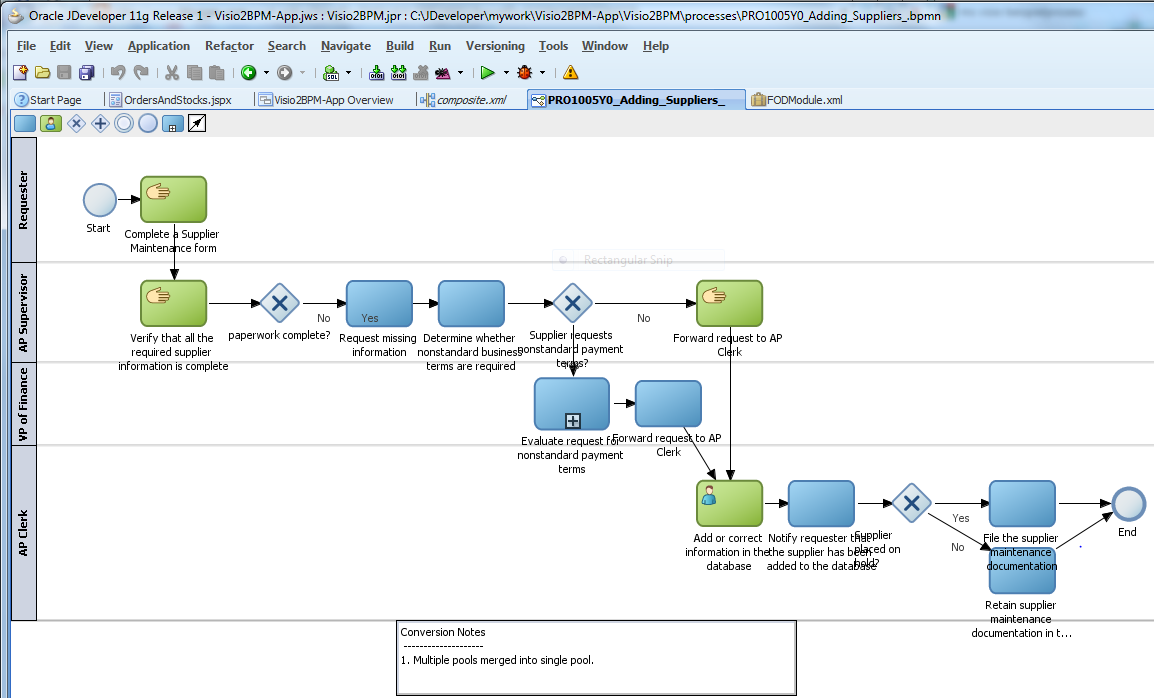Click the green Back navigation arrow

249,72
